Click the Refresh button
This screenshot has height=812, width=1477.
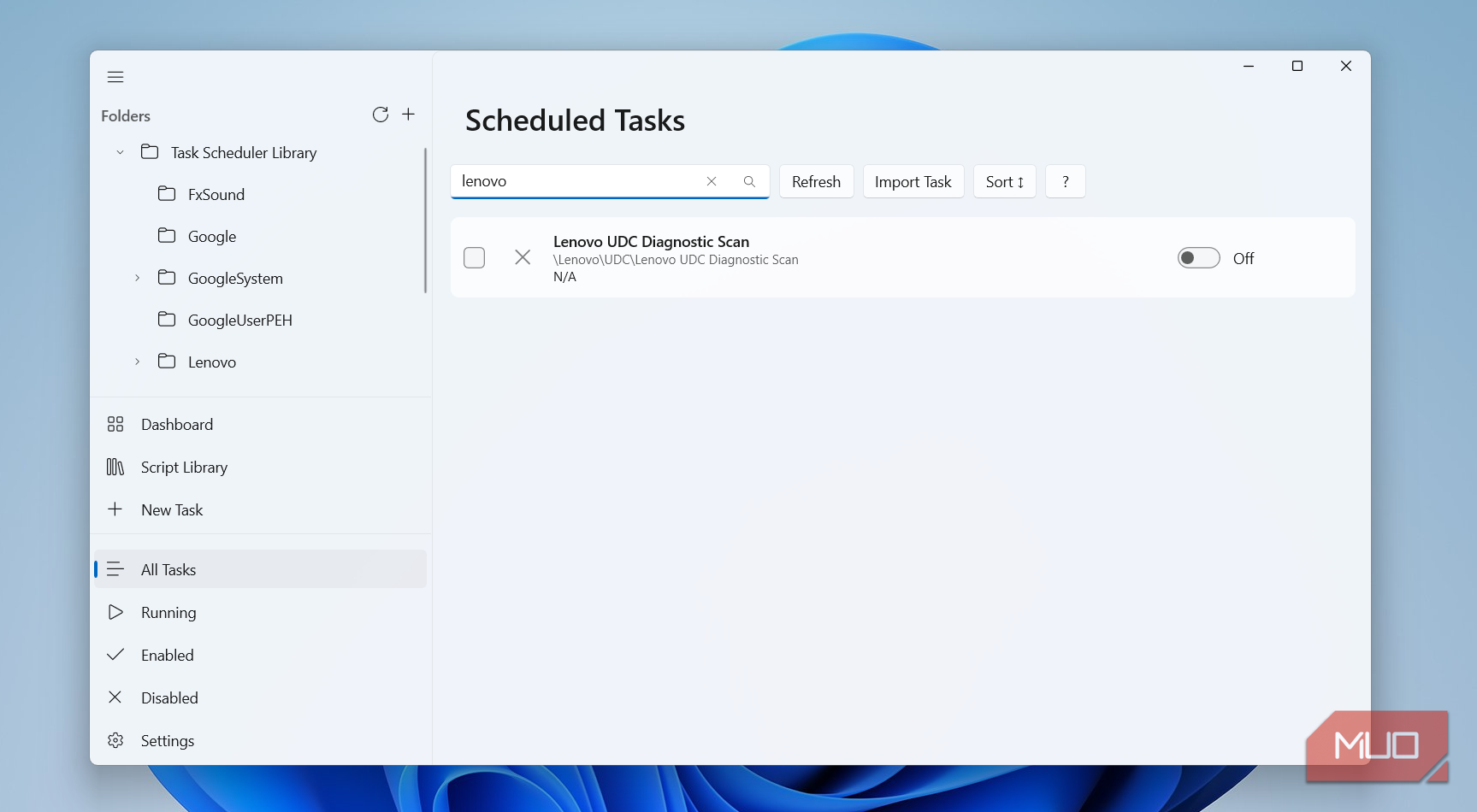tap(816, 181)
